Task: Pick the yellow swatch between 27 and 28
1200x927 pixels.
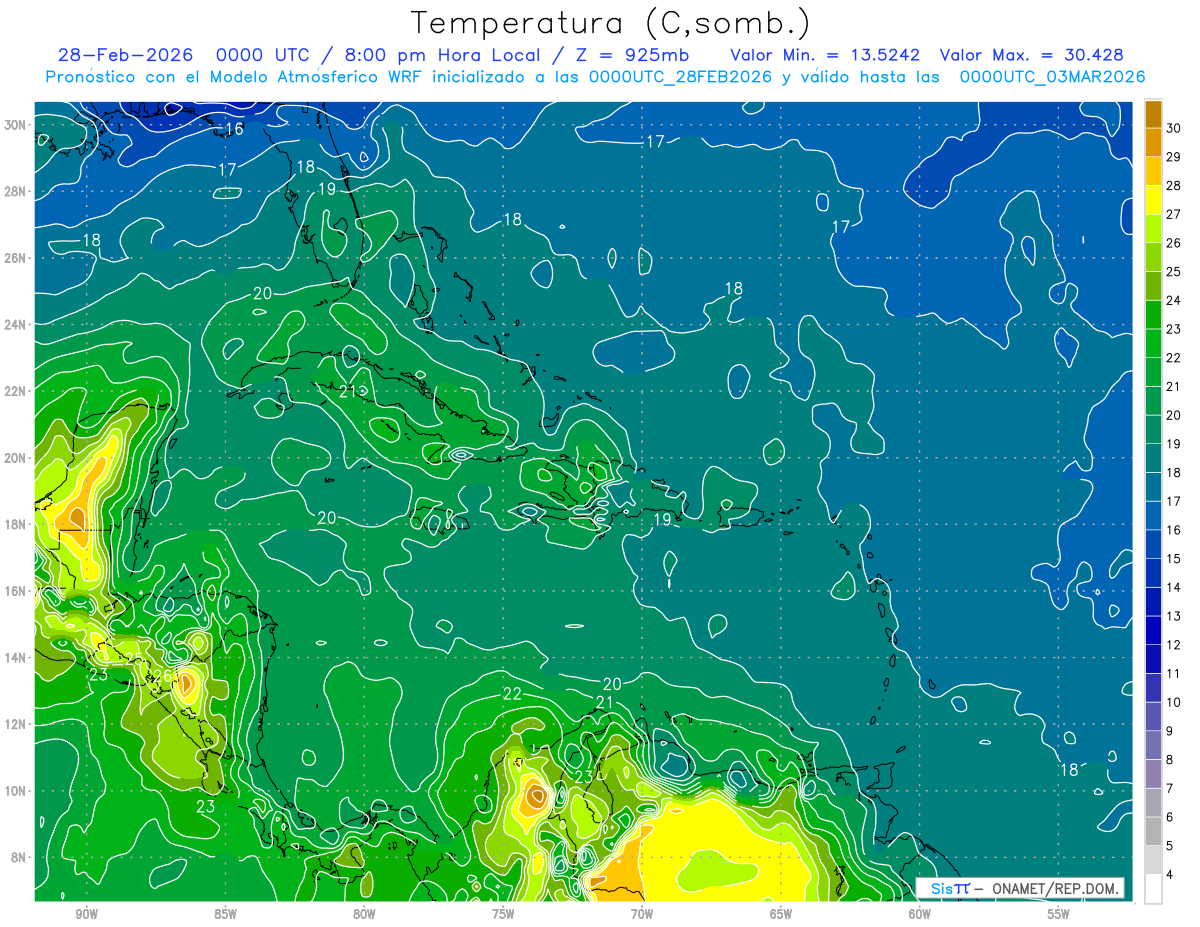Action: pos(1153,200)
